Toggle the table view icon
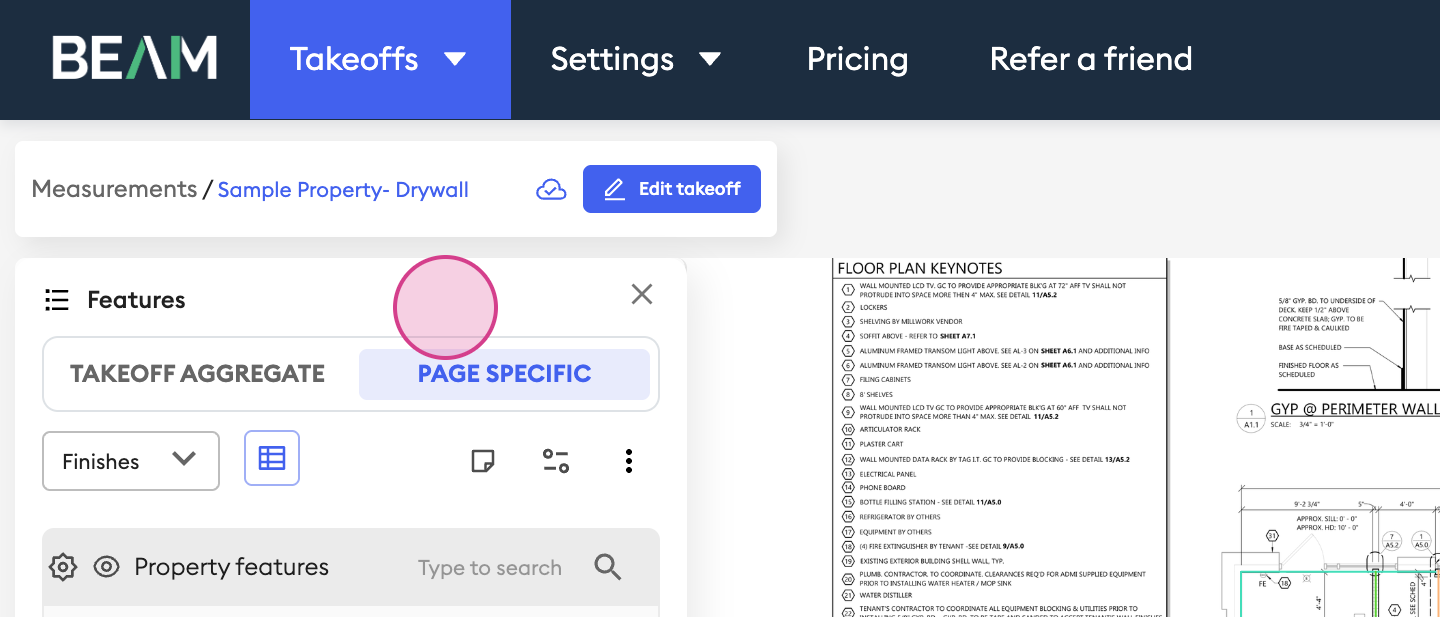 pos(272,458)
